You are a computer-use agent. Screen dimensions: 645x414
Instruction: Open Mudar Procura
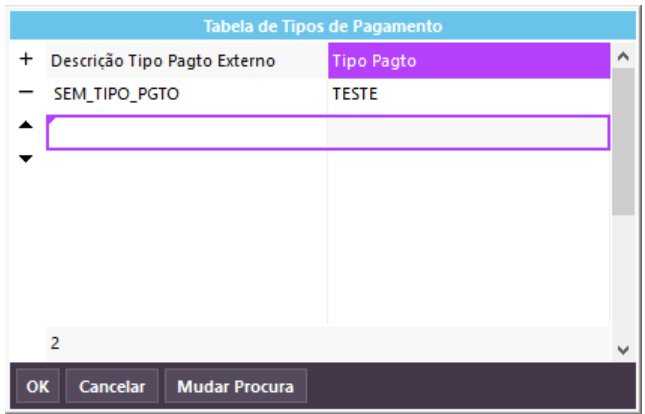(236, 386)
